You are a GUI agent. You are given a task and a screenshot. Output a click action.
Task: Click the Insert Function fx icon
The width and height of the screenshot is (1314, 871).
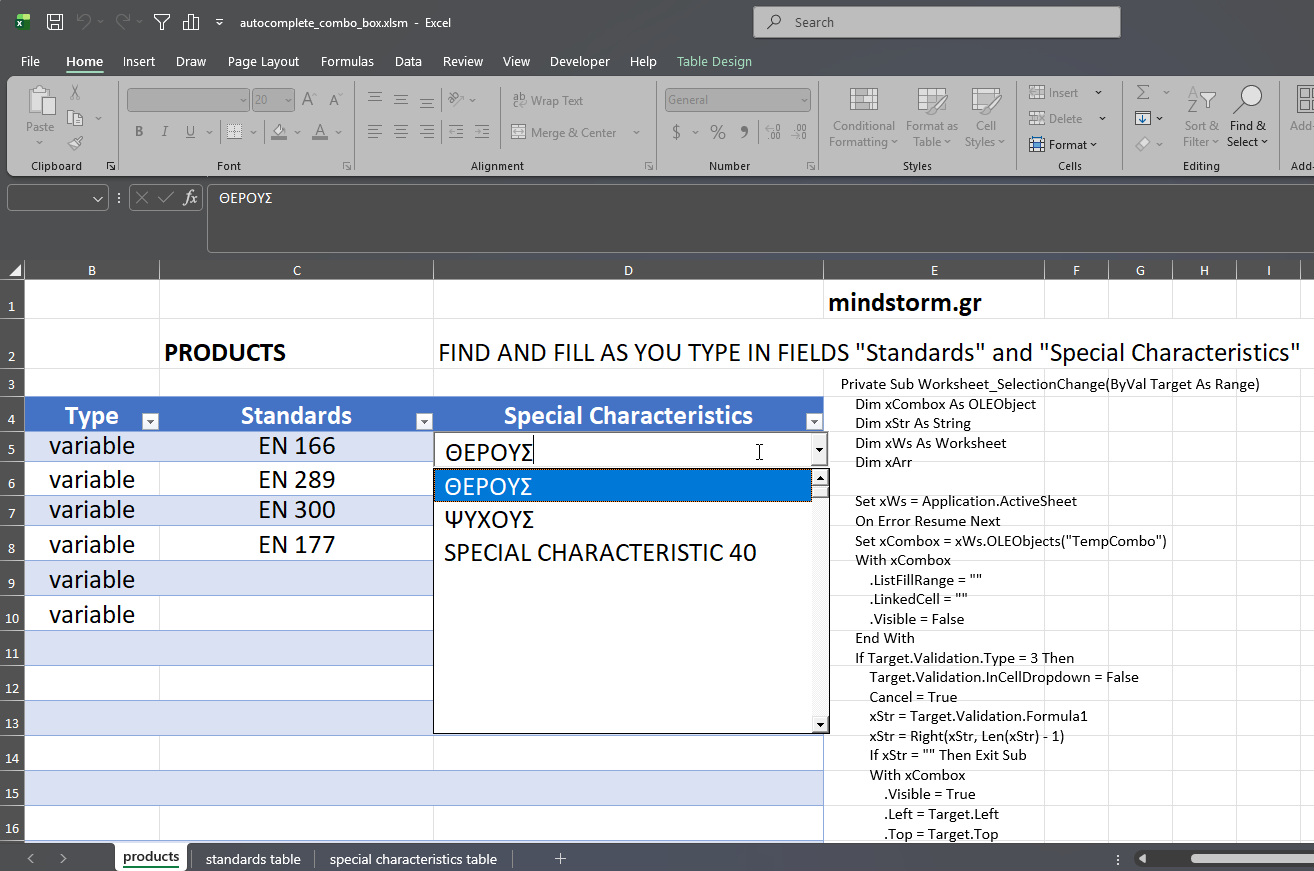[190, 198]
